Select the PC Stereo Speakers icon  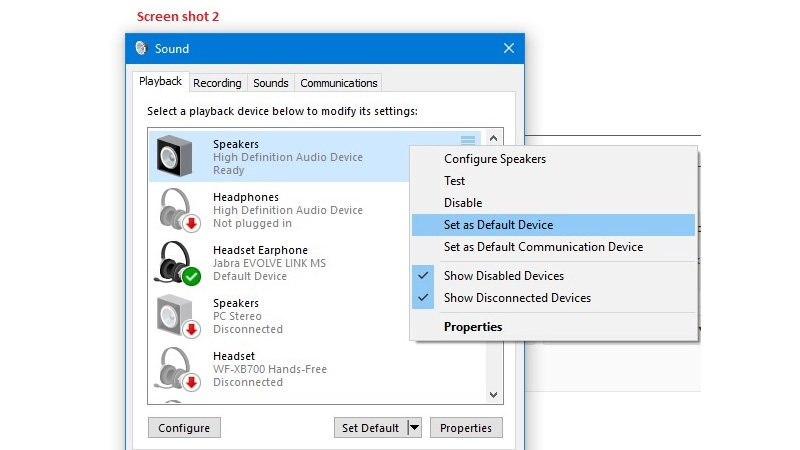(179, 316)
